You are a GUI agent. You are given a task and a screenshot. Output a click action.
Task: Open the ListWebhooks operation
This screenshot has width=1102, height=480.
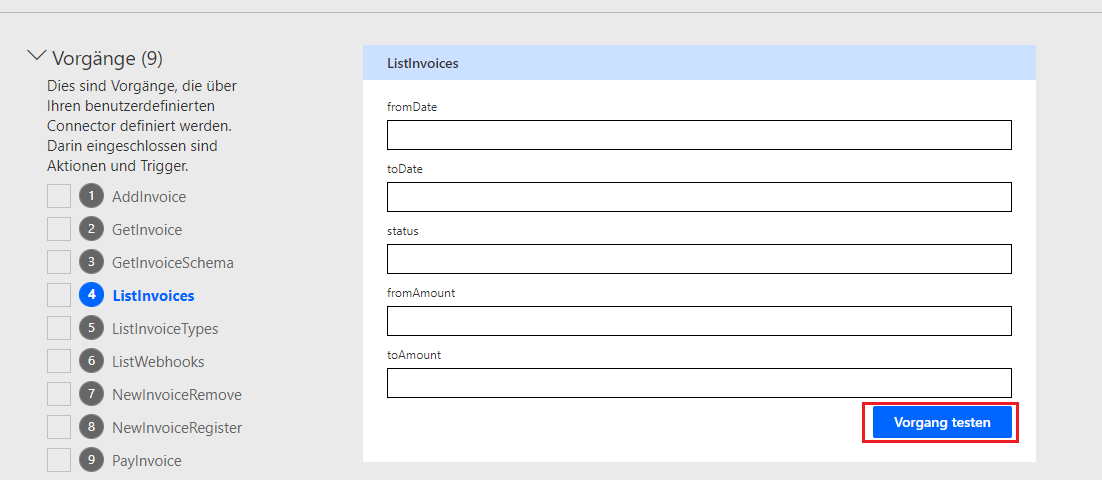(x=158, y=362)
